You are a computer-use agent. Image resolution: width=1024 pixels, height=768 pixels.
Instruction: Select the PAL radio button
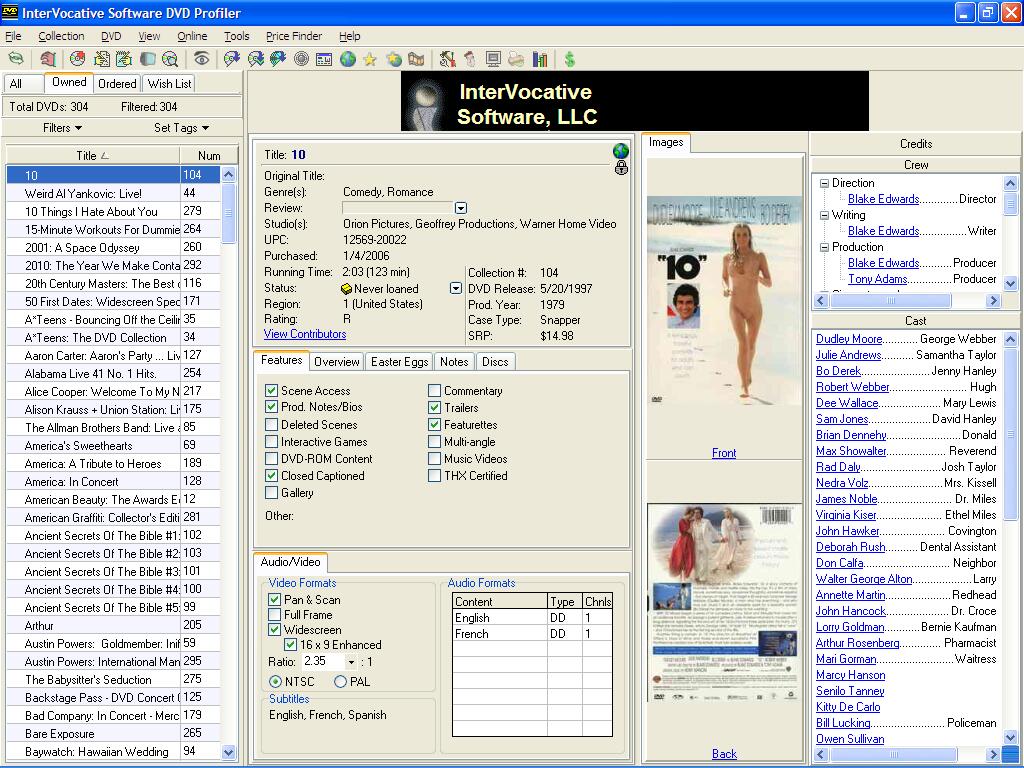(340, 681)
